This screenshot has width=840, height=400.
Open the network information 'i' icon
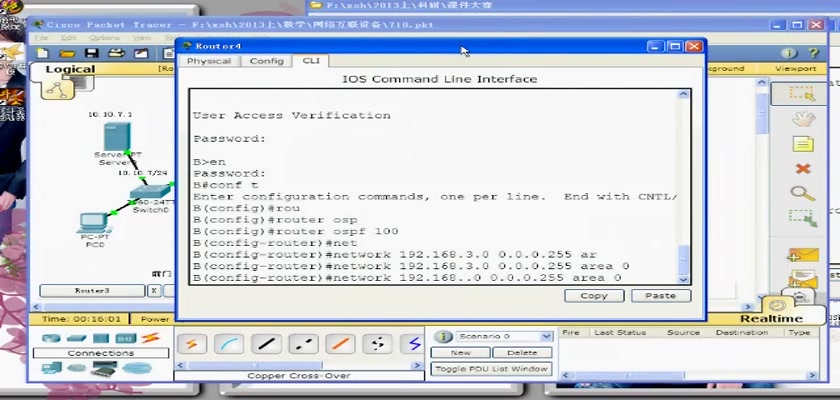tap(789, 53)
